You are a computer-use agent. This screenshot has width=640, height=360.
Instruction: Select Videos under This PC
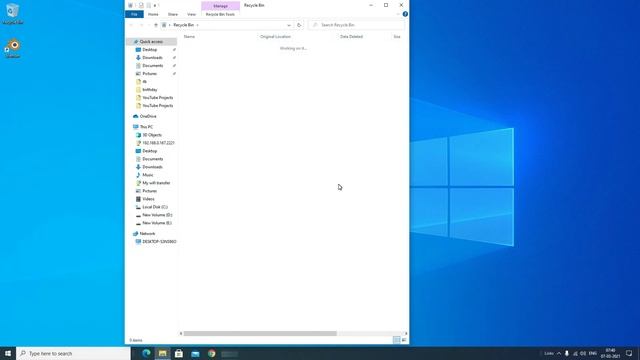click(148, 199)
